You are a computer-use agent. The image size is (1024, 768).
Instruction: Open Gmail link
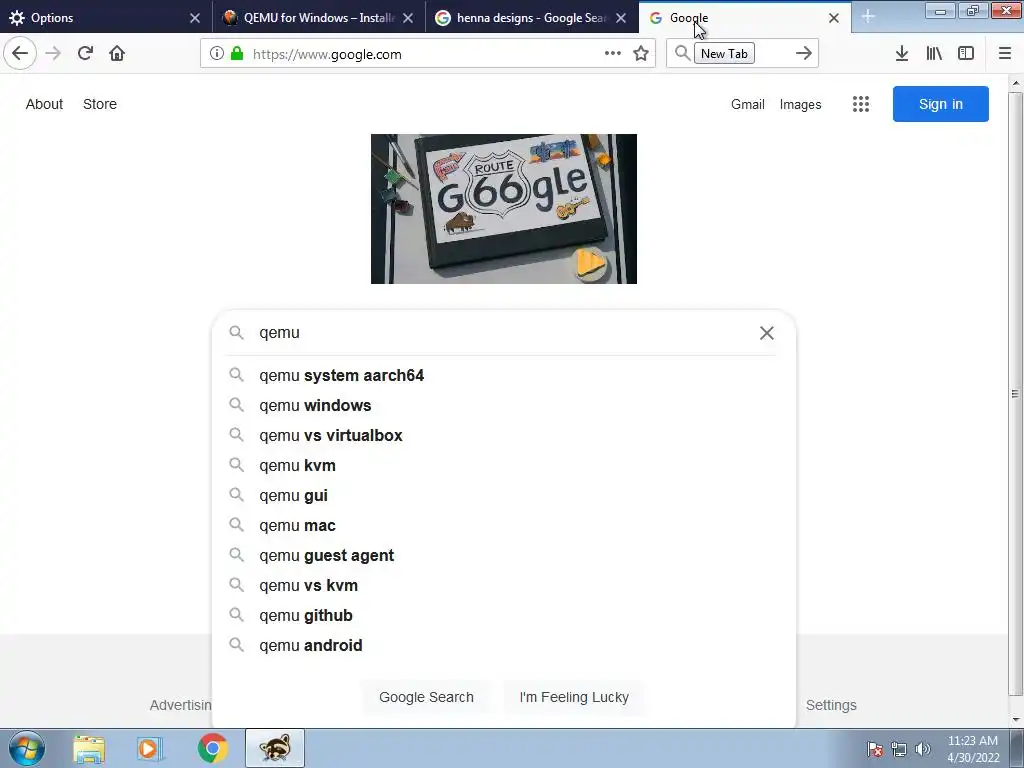point(748,104)
